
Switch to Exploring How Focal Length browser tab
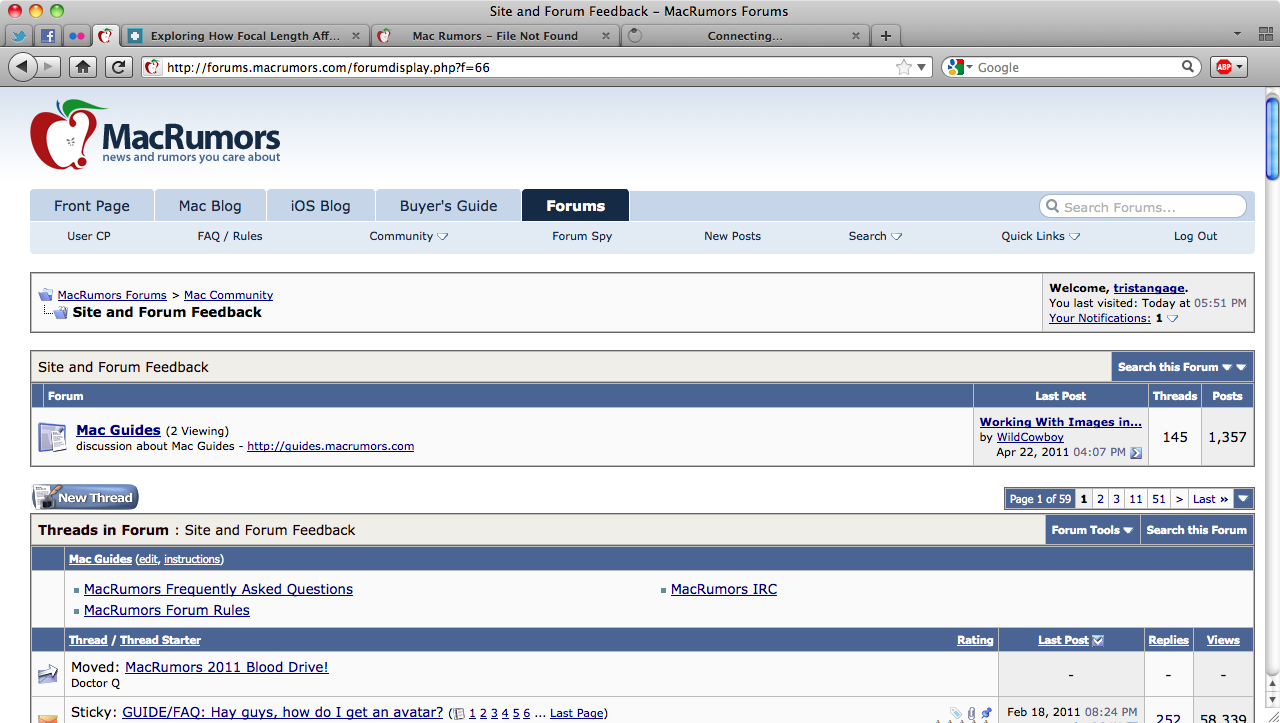click(245, 36)
